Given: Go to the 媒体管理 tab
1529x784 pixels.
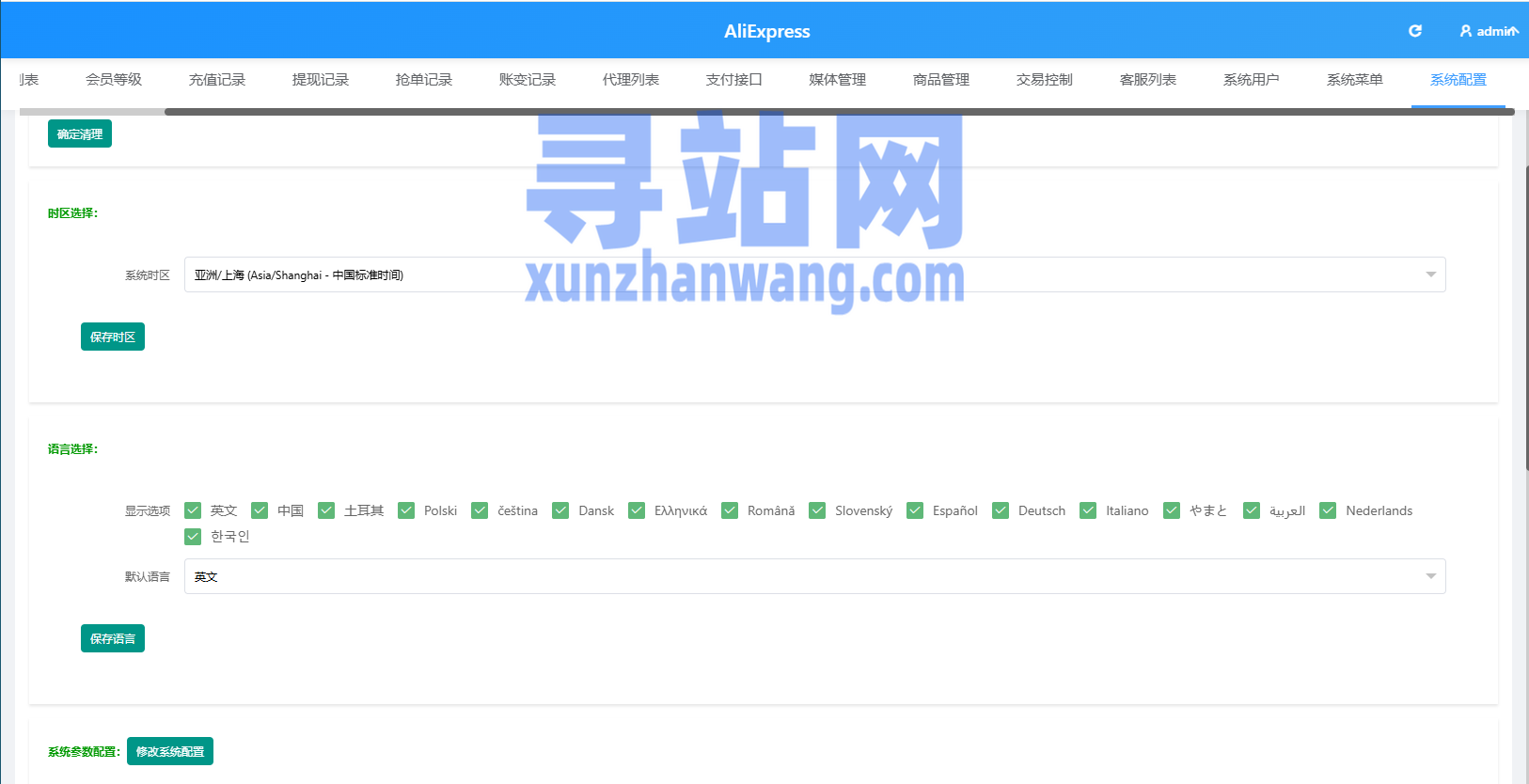Looking at the screenshot, I should tap(838, 80).
